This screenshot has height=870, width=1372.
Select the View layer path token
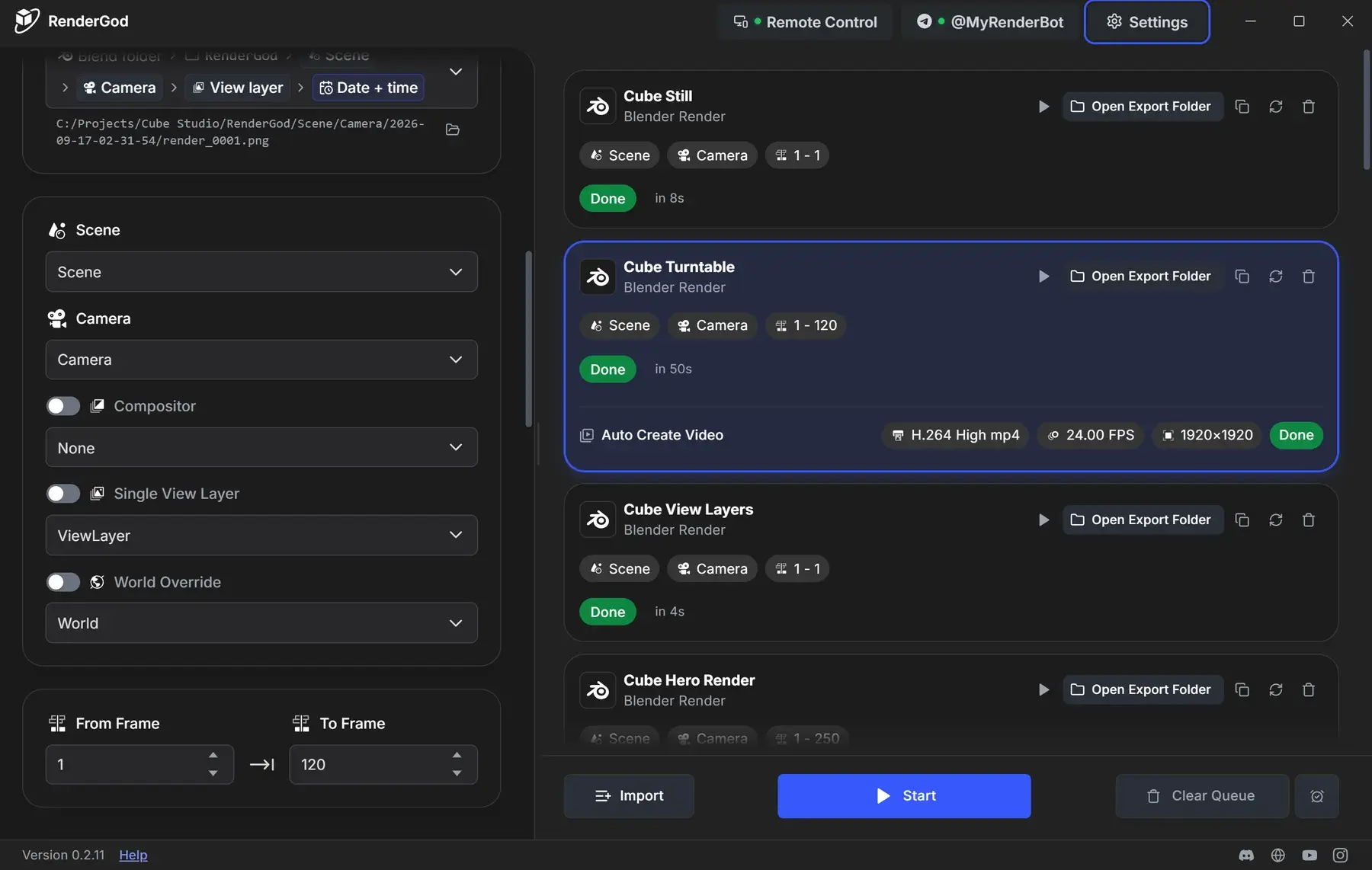pos(239,88)
